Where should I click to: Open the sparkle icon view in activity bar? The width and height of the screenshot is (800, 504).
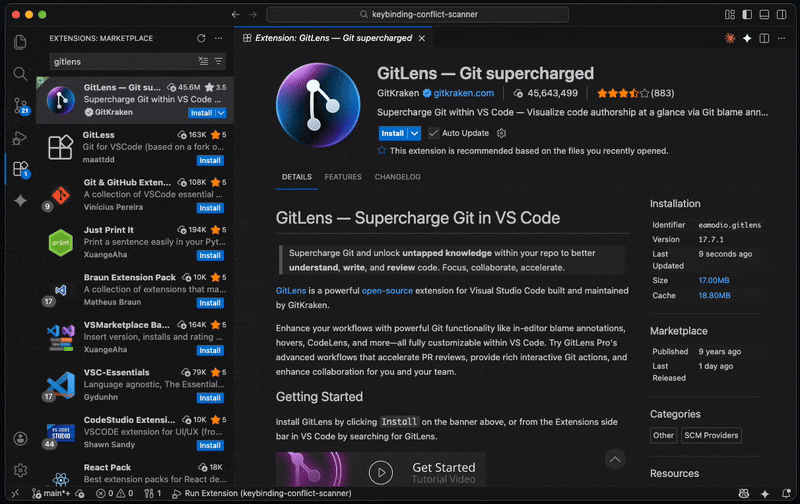click(20, 200)
